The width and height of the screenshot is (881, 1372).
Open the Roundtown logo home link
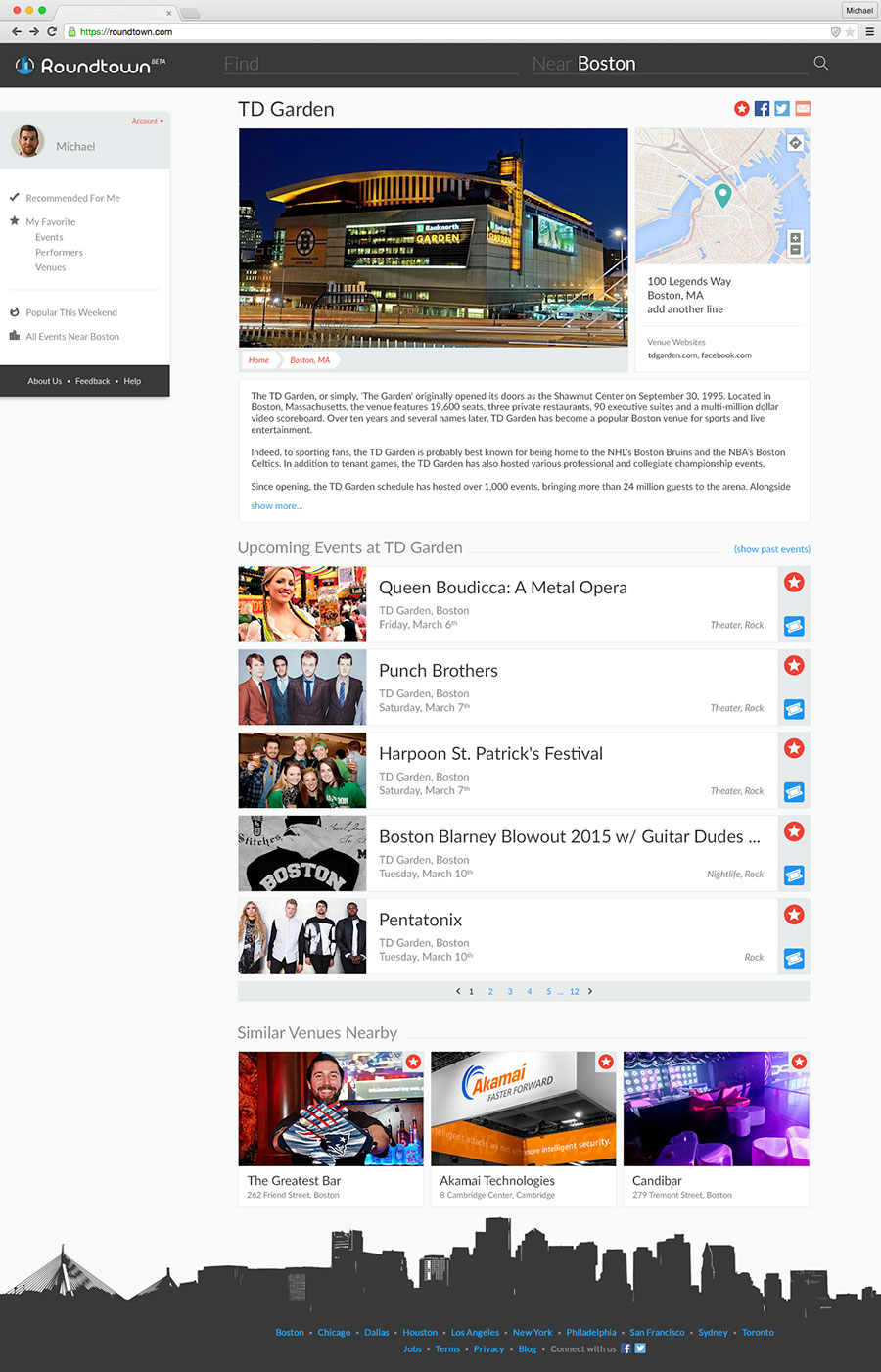(x=90, y=66)
